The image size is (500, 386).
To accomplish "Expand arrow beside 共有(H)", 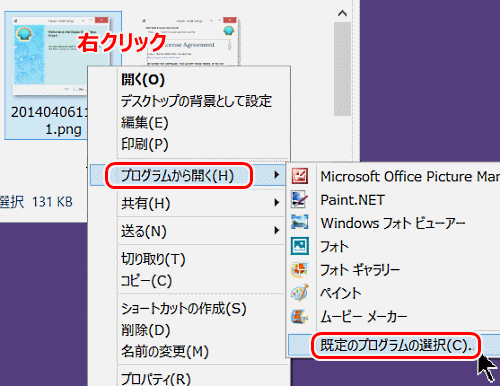I will (276, 202).
